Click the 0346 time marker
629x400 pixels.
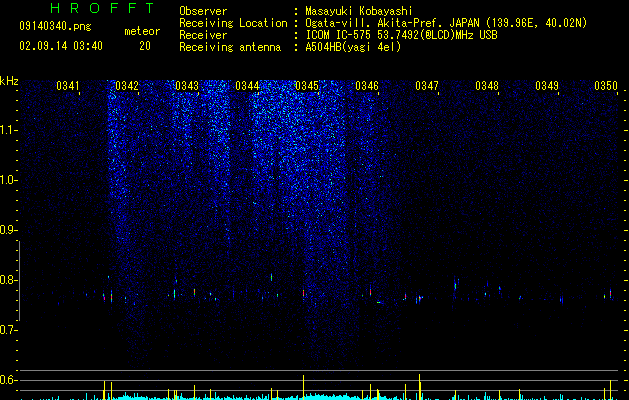pos(367,85)
